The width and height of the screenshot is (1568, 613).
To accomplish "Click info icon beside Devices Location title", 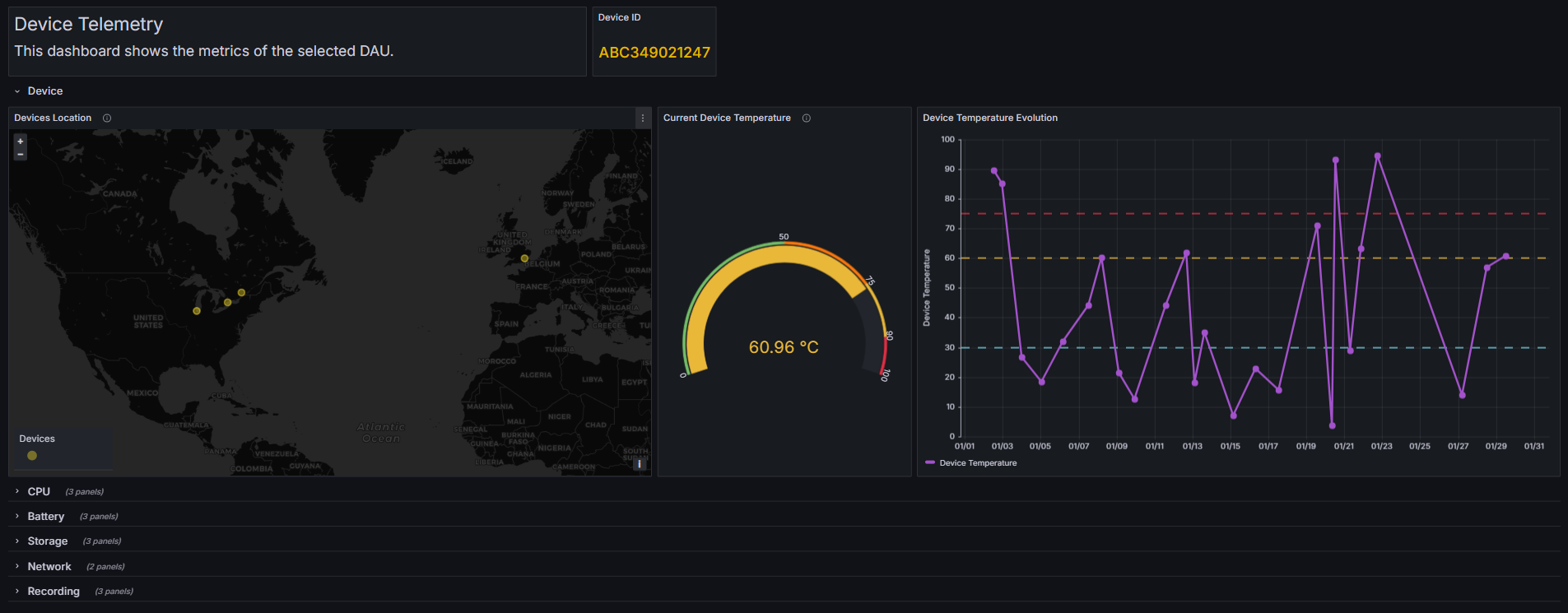I will point(107,118).
